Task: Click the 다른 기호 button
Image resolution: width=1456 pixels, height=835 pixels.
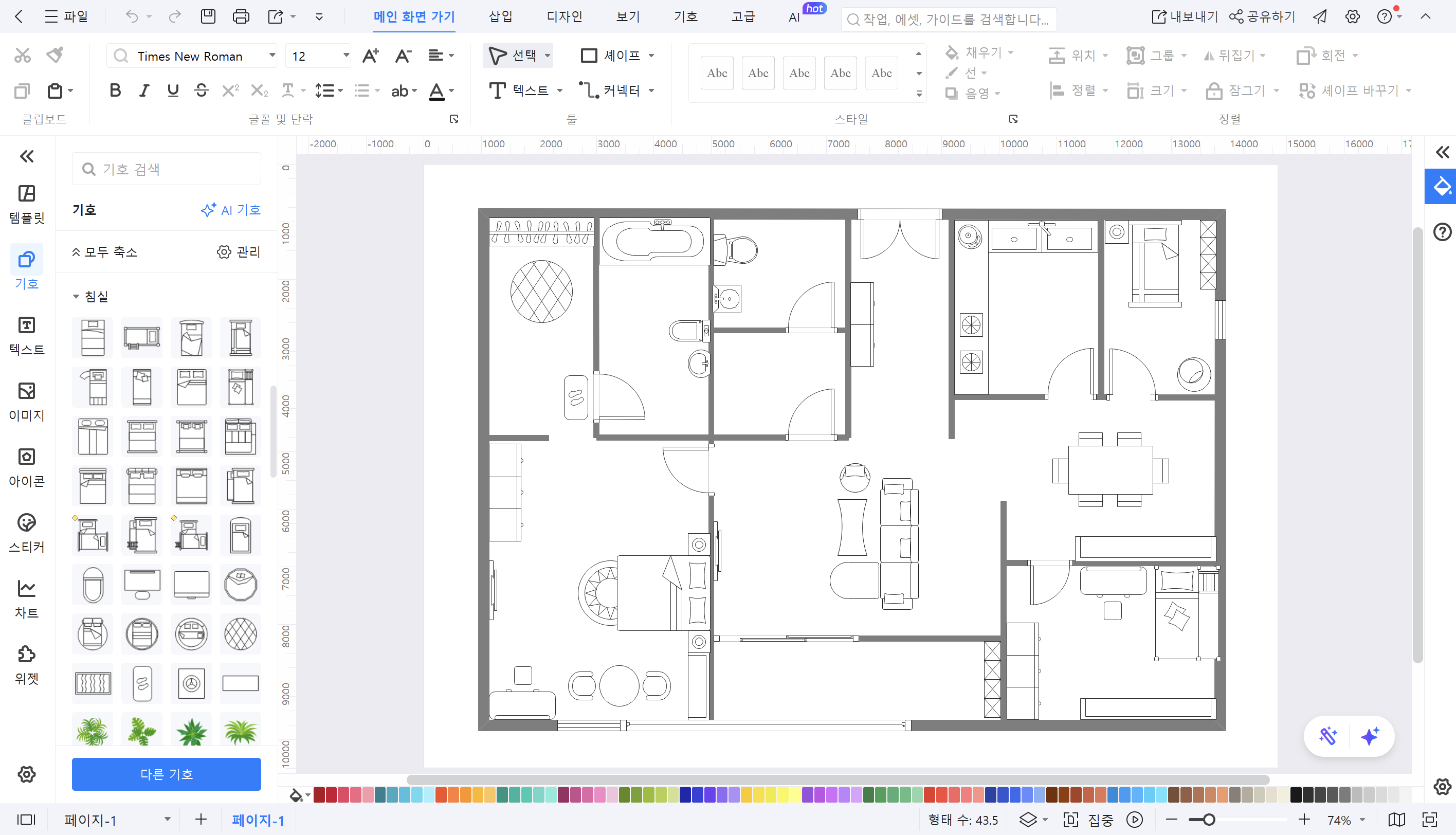Action: click(166, 774)
